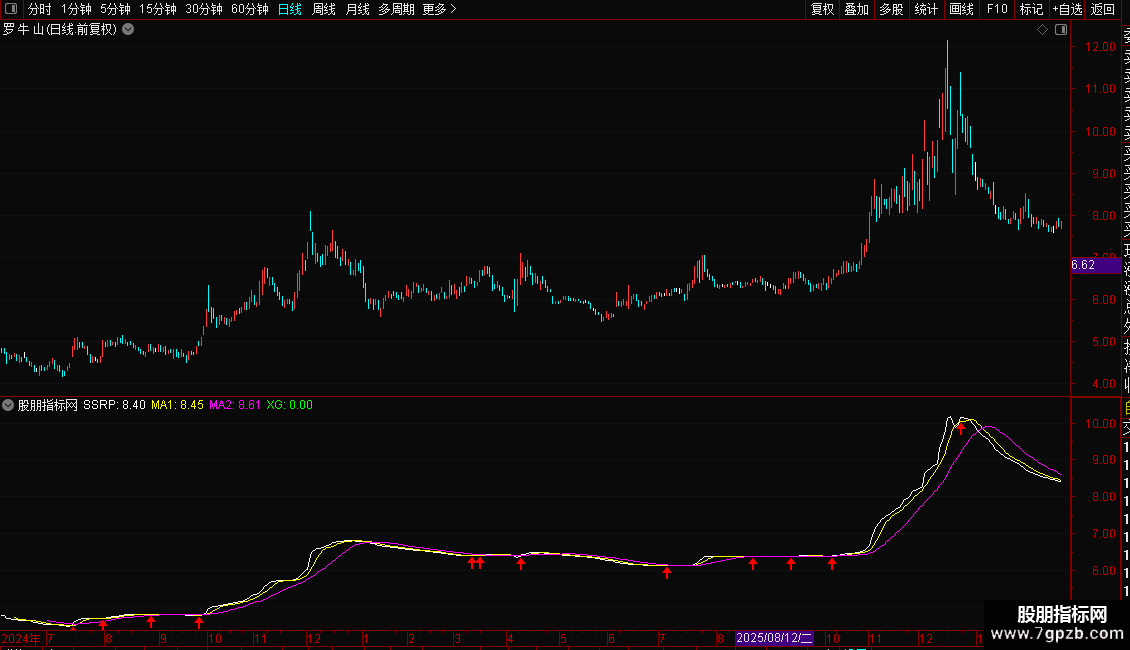Switch to the 分时 view
1130x650 pixels.
[x=40, y=9]
